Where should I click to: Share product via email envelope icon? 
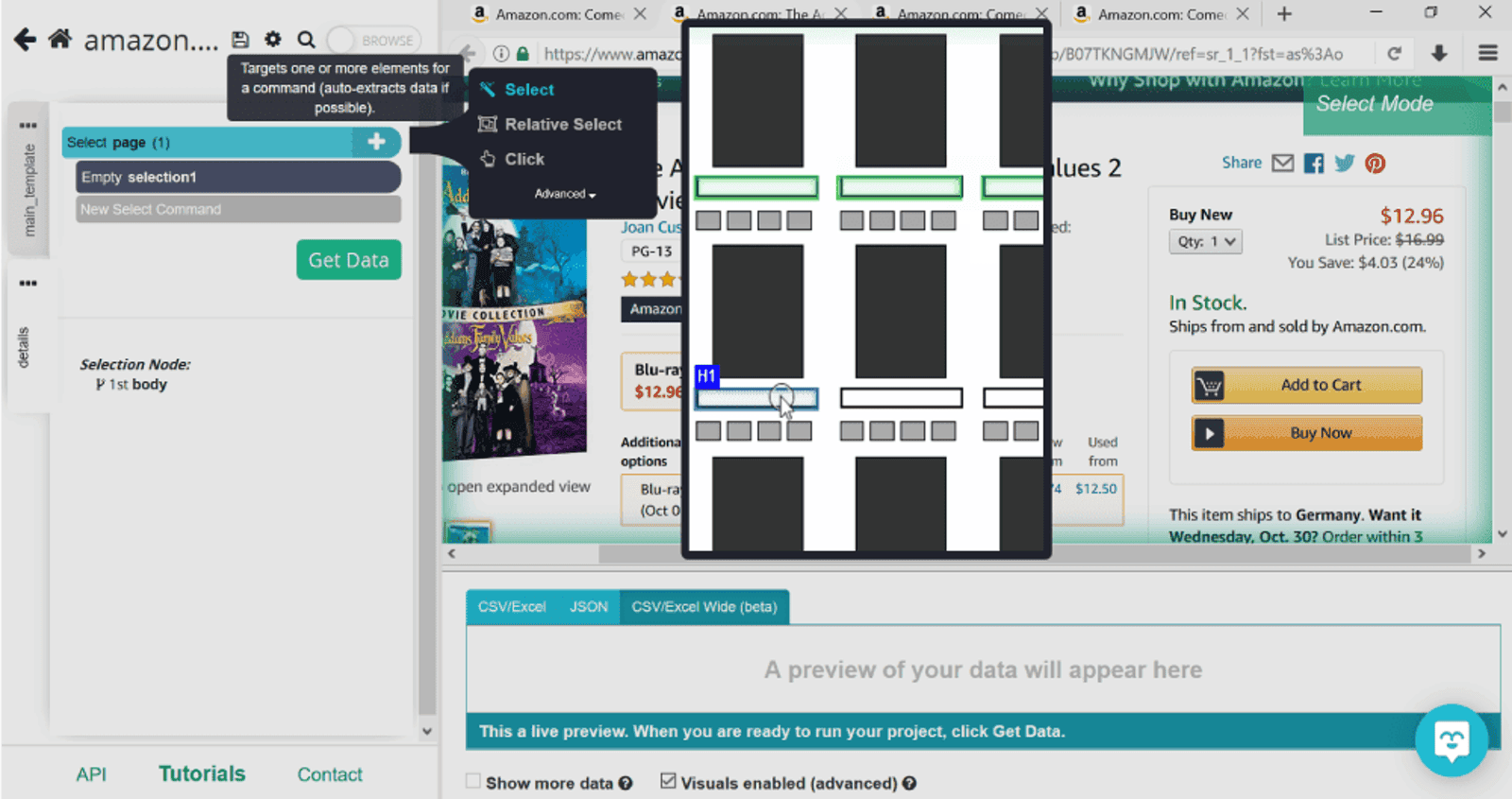pyautogui.click(x=1282, y=163)
